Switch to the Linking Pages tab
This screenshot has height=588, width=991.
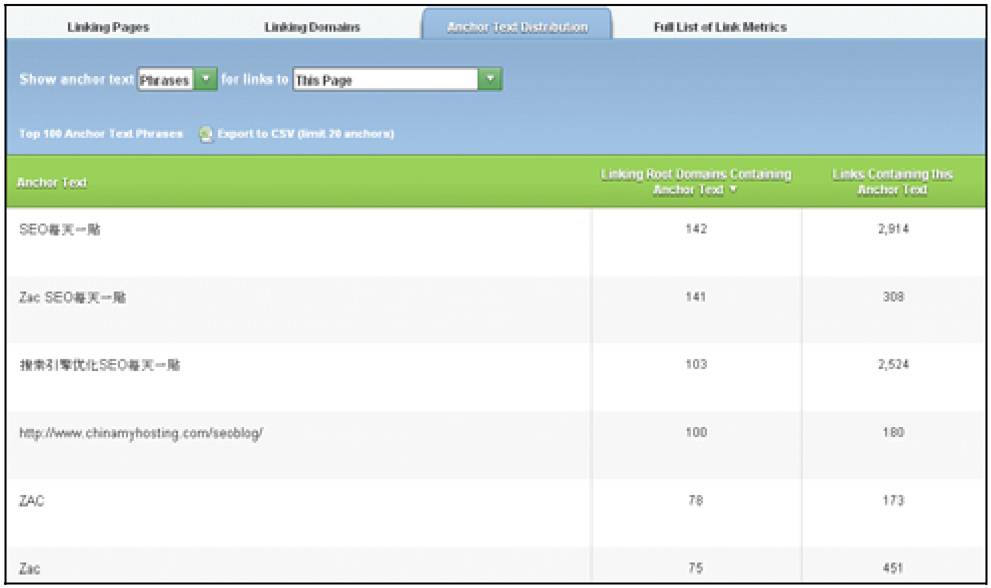108,27
